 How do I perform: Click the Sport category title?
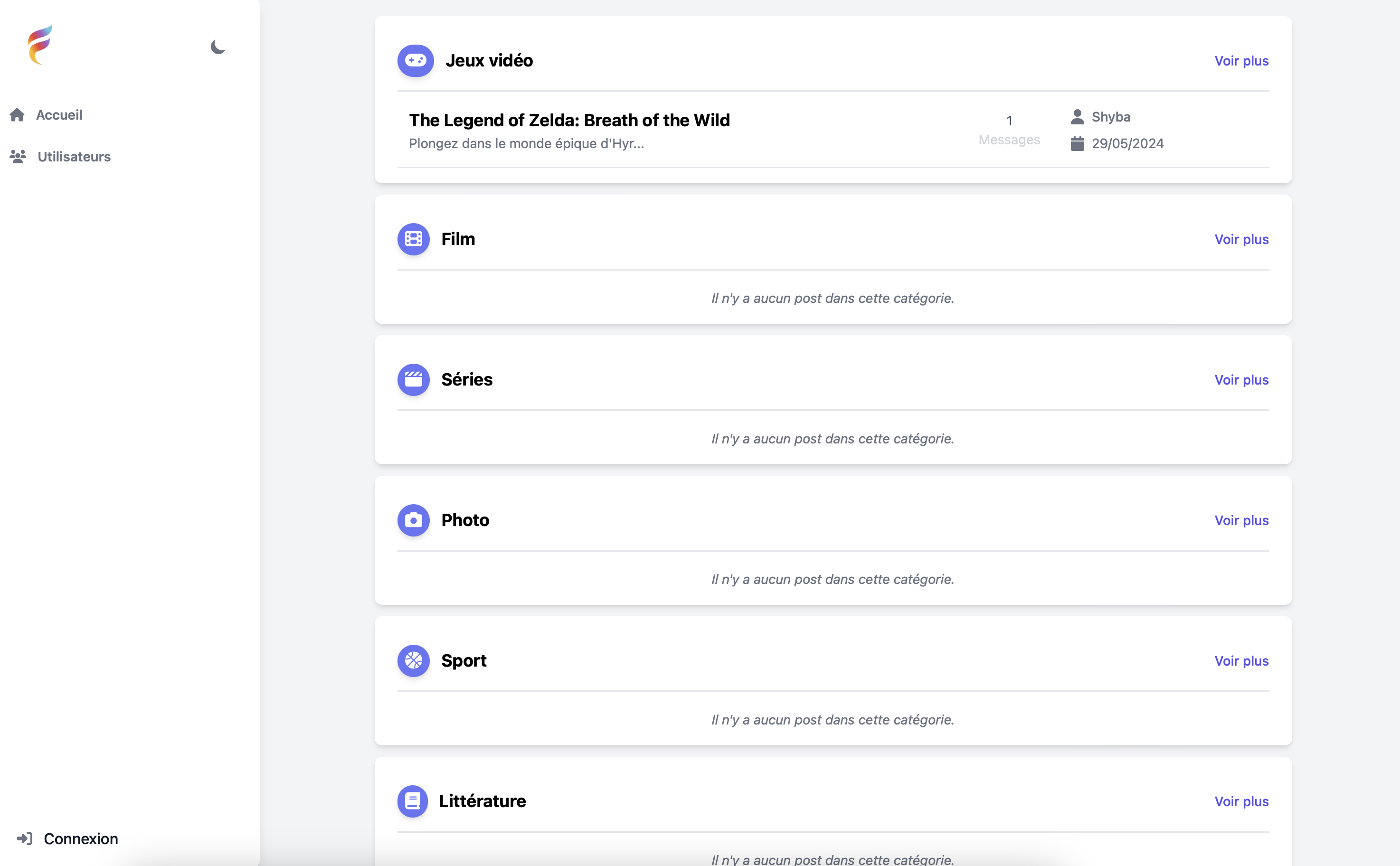coord(464,660)
